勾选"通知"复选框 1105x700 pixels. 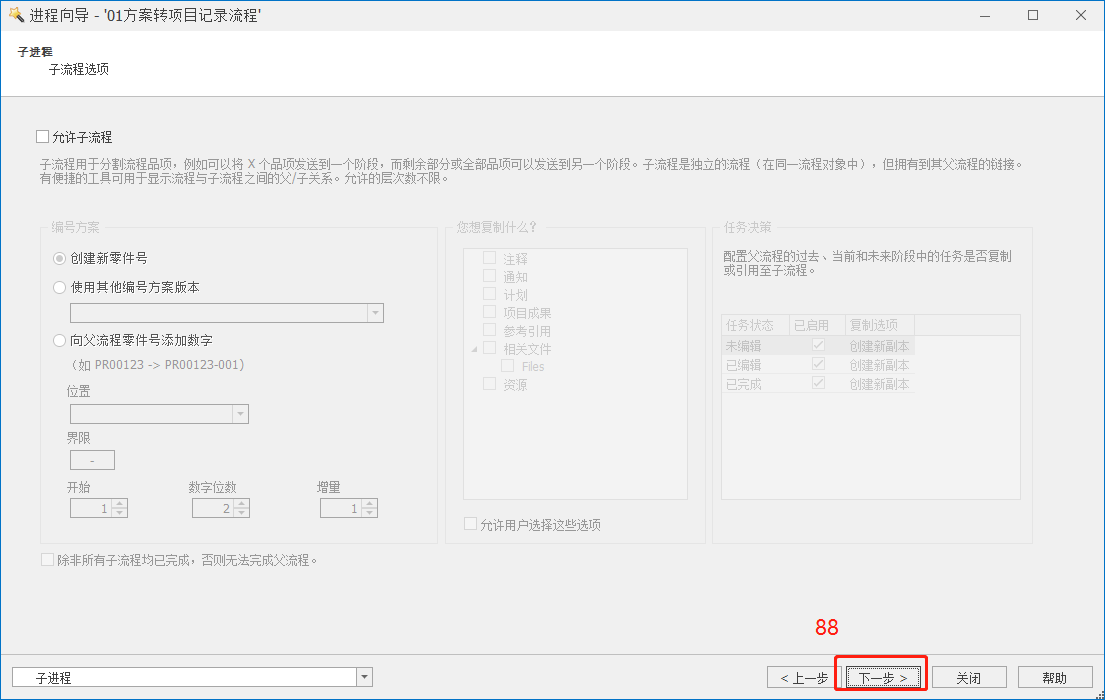(x=490, y=276)
